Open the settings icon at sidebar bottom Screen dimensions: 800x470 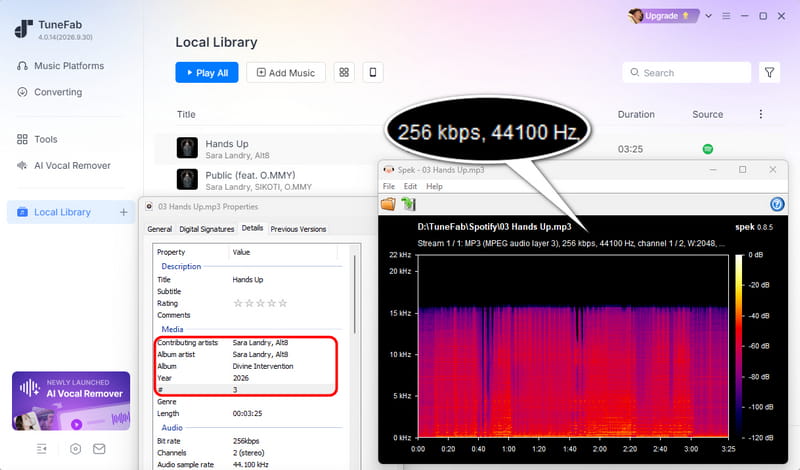[76, 449]
